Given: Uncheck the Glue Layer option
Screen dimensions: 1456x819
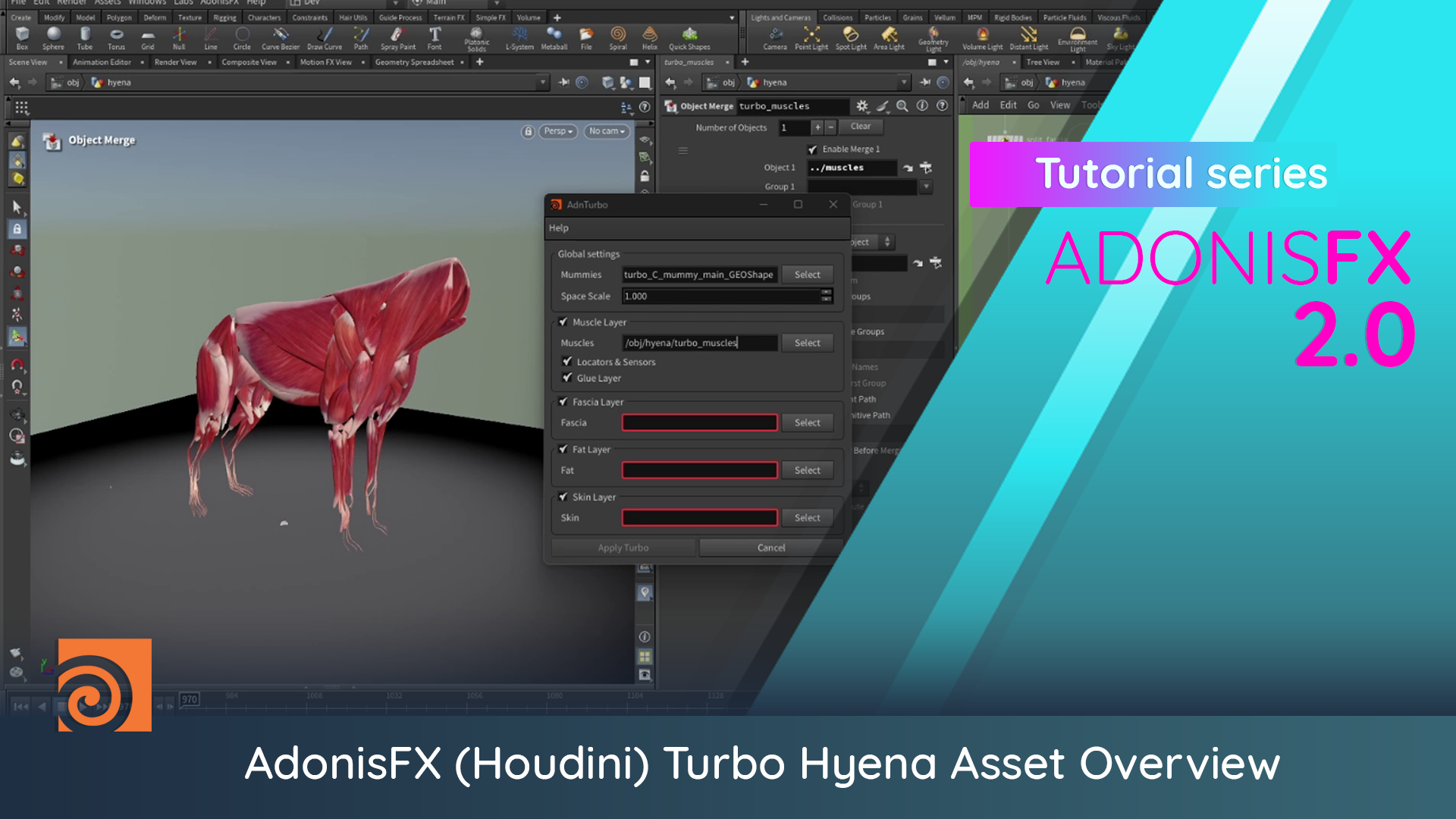Looking at the screenshot, I should pos(567,378).
